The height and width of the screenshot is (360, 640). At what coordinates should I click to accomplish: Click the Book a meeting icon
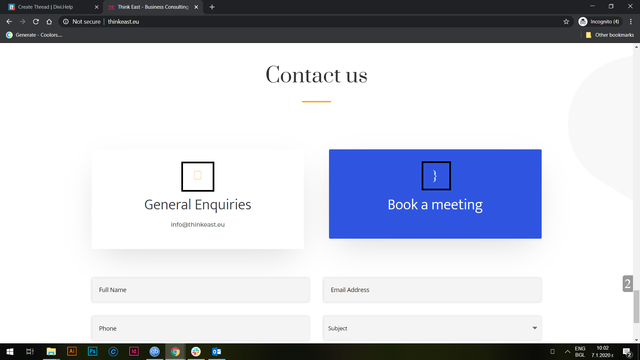pos(436,176)
